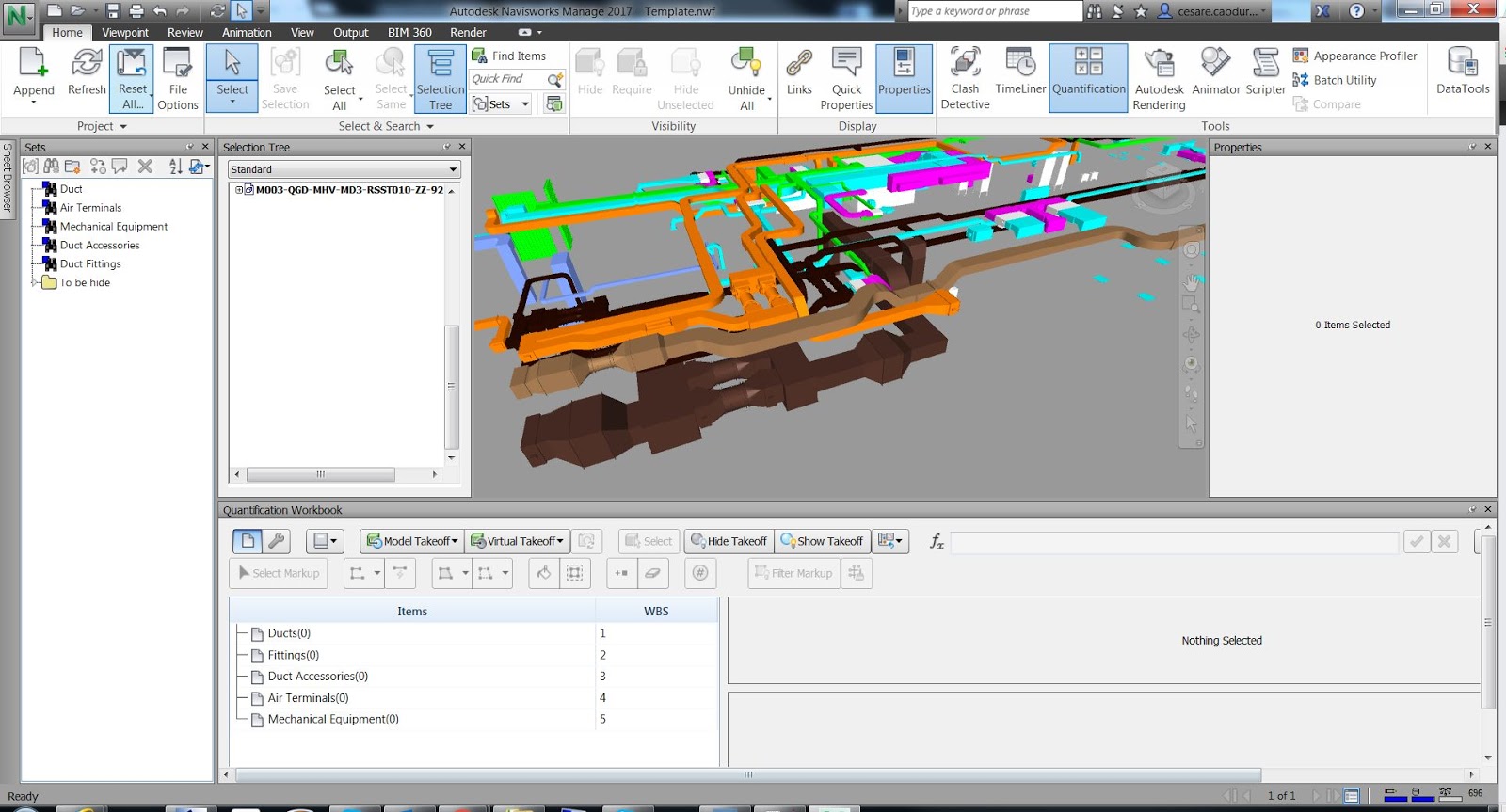The height and width of the screenshot is (812, 1506).
Task: Open the Find Items window
Action: (x=509, y=56)
